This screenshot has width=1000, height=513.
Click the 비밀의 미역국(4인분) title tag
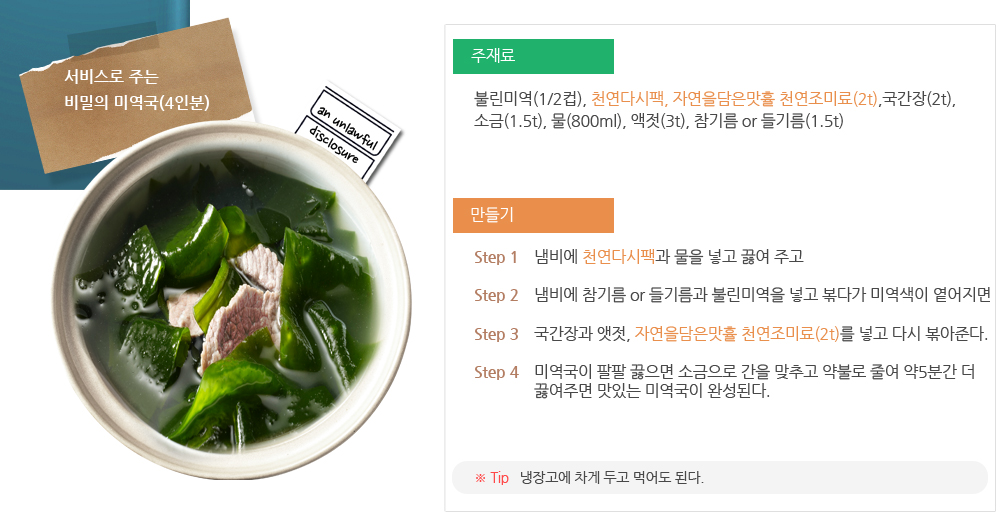tap(140, 90)
